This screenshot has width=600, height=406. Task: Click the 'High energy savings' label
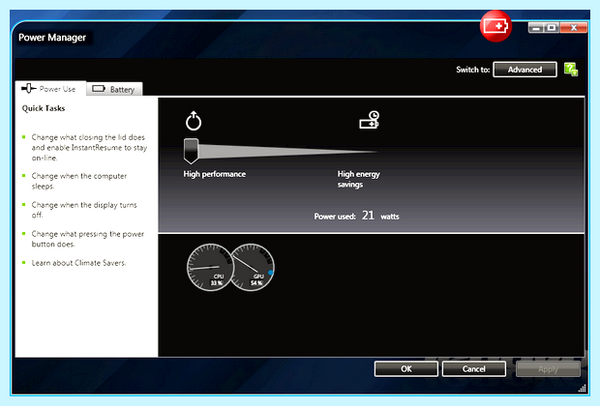point(358,179)
